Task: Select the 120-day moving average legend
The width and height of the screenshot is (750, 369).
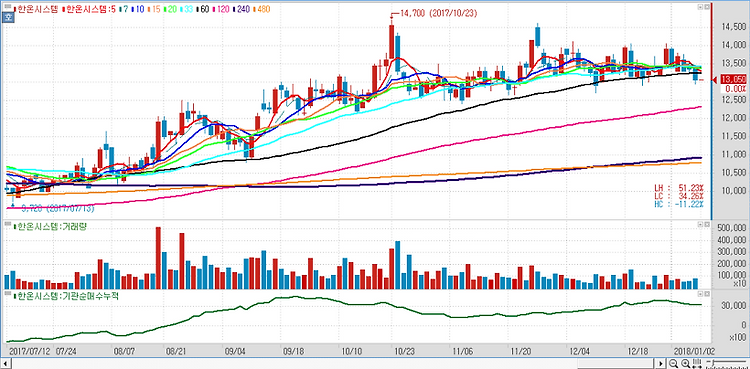Action: (x=221, y=9)
